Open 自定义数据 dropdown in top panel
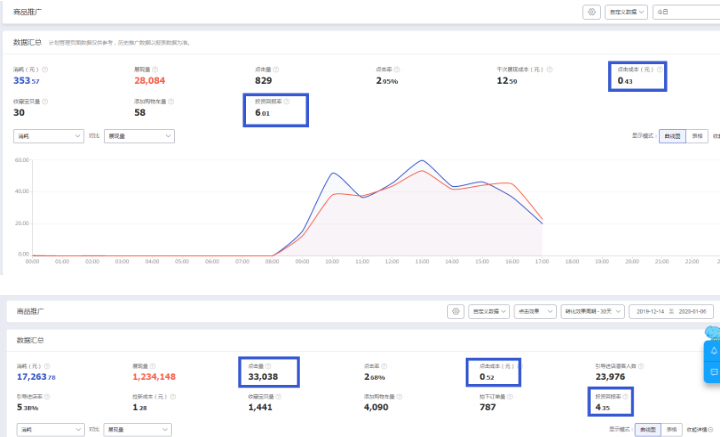This screenshot has height=437, width=721. [627, 12]
